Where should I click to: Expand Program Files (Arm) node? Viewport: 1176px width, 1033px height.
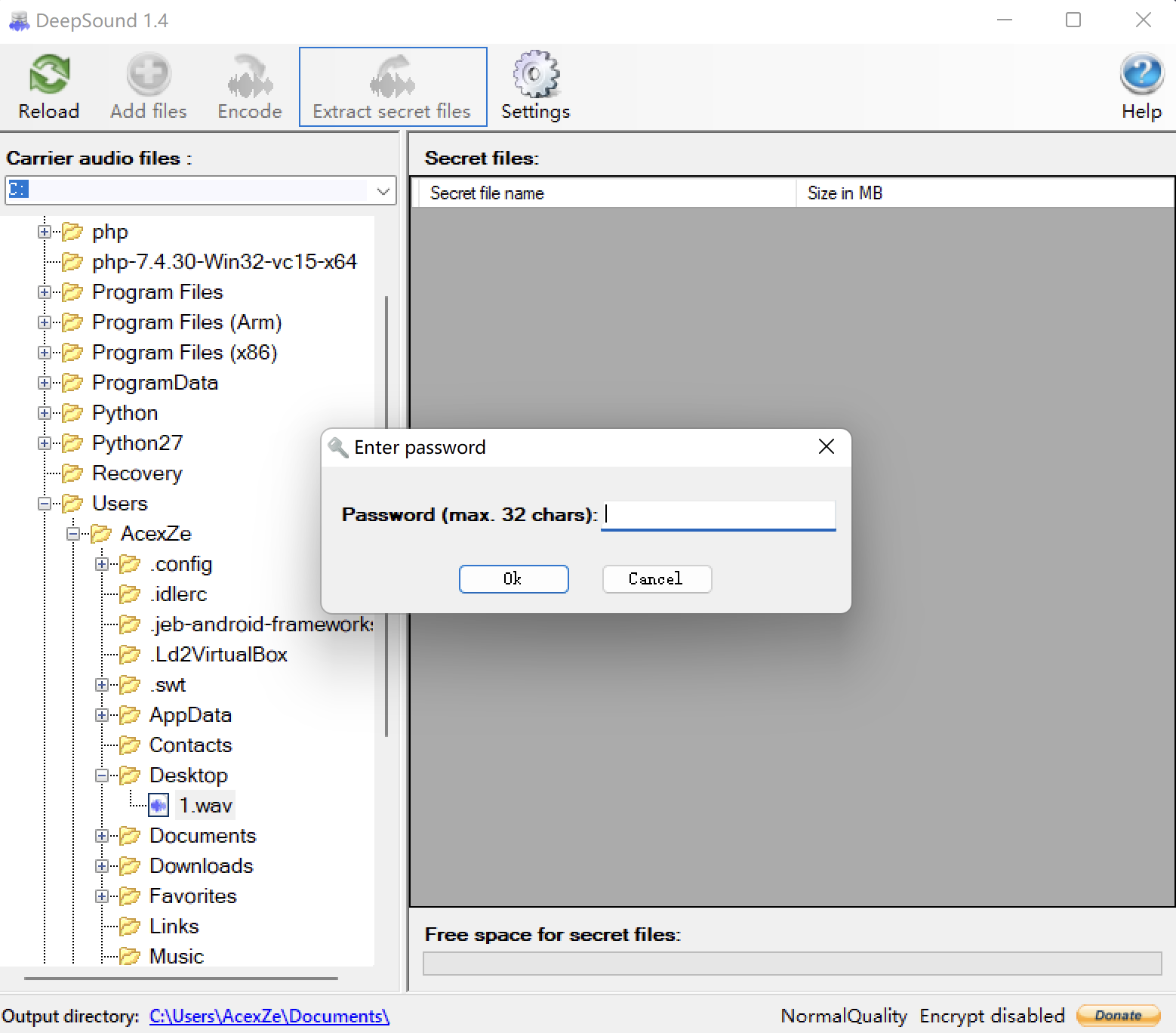click(45, 322)
